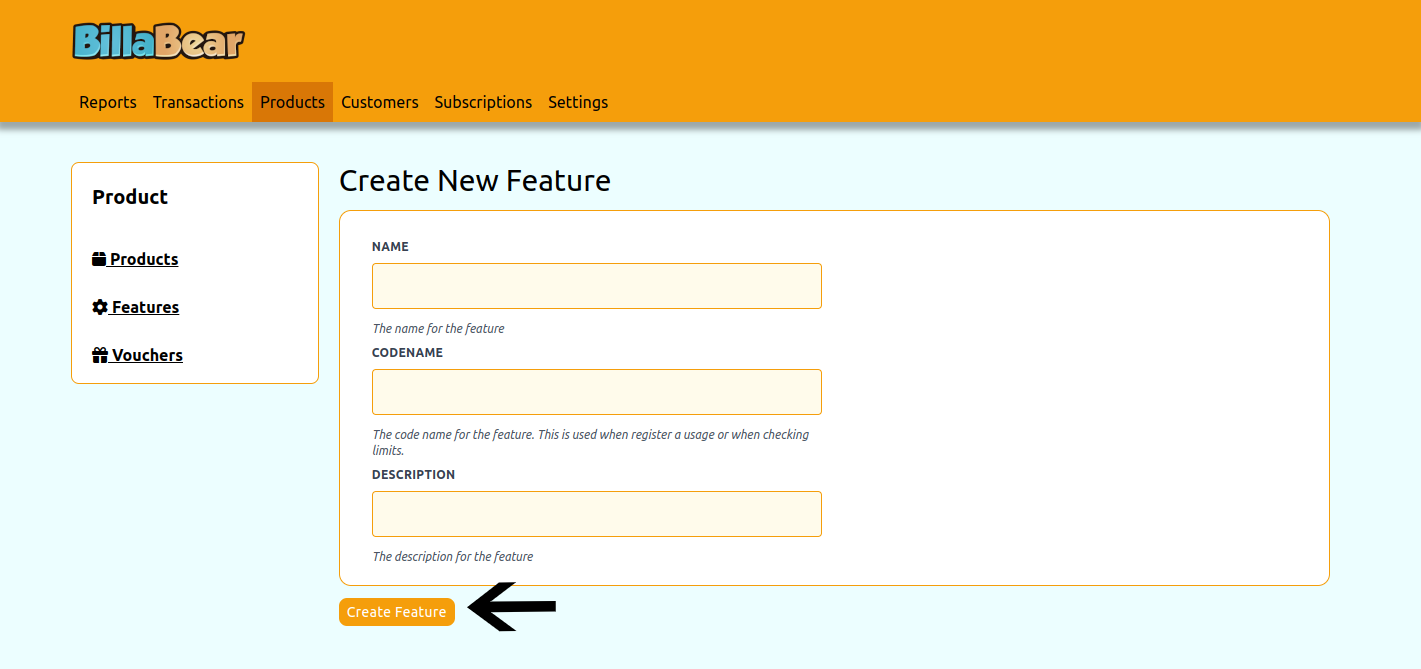1421x669 pixels.
Task: Click the Vouchers gift icon in sidebar
Action: [100, 355]
